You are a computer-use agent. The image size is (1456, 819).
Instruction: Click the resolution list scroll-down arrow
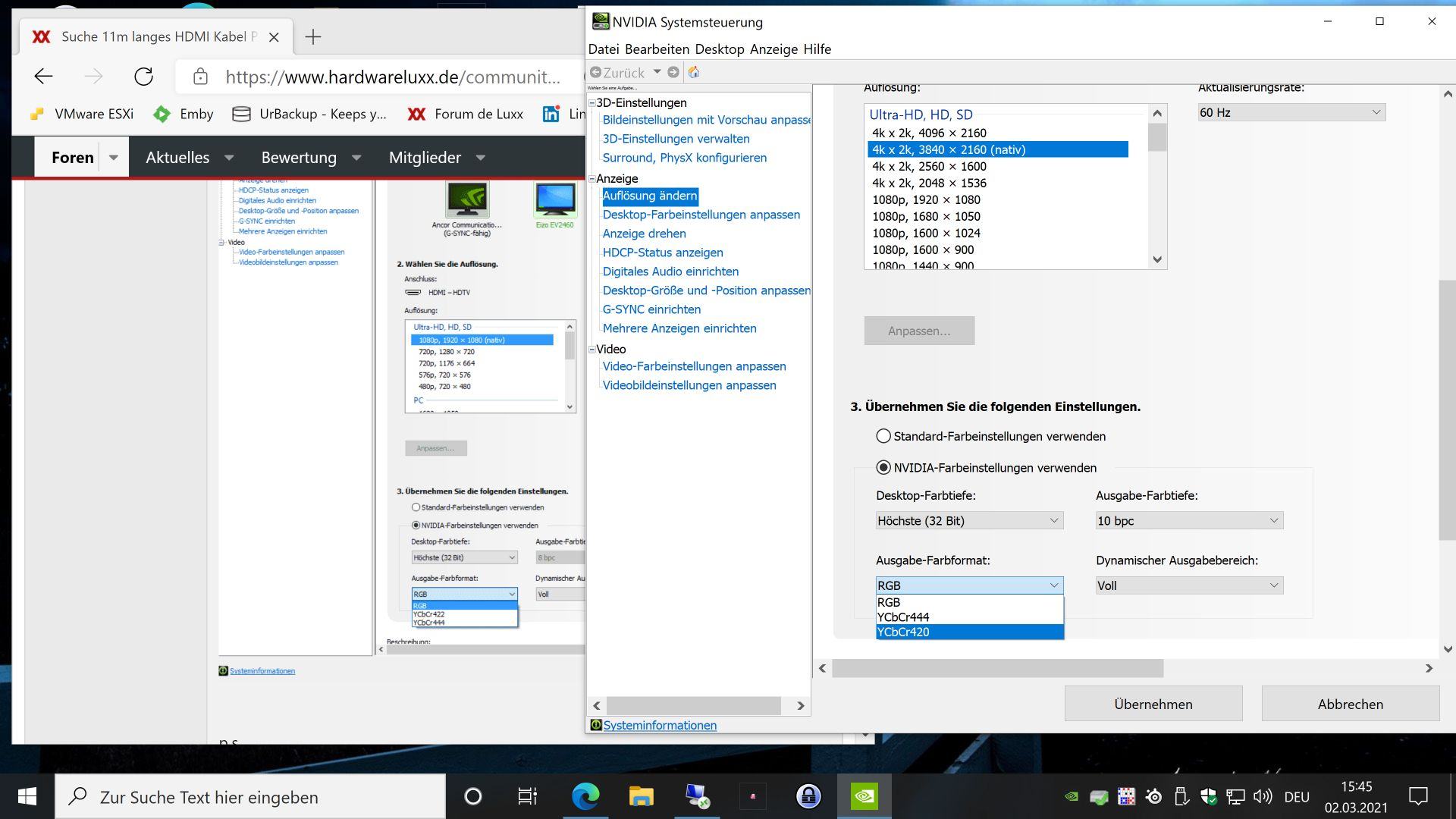pyautogui.click(x=1156, y=259)
